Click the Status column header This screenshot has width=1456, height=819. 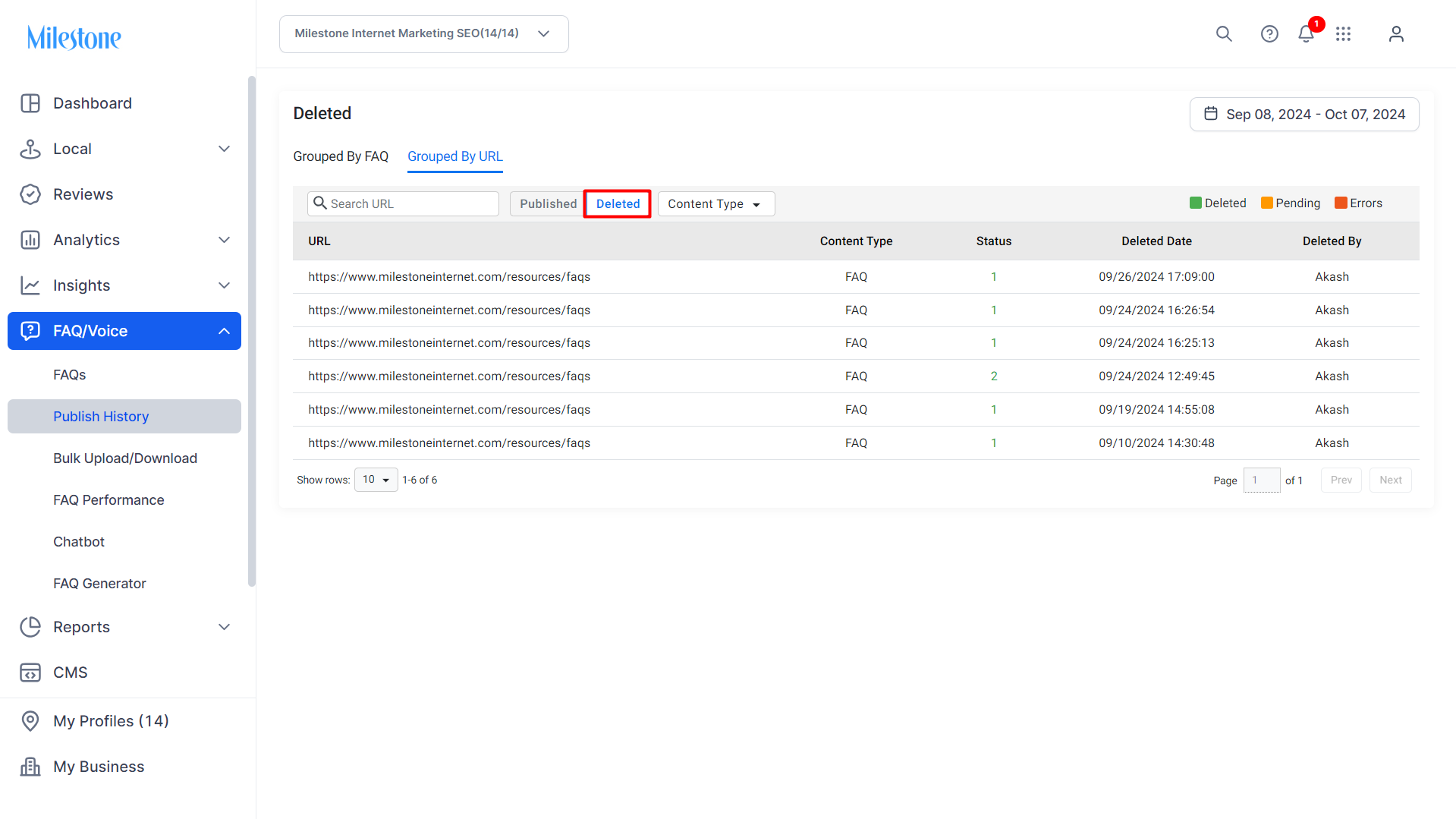click(994, 241)
